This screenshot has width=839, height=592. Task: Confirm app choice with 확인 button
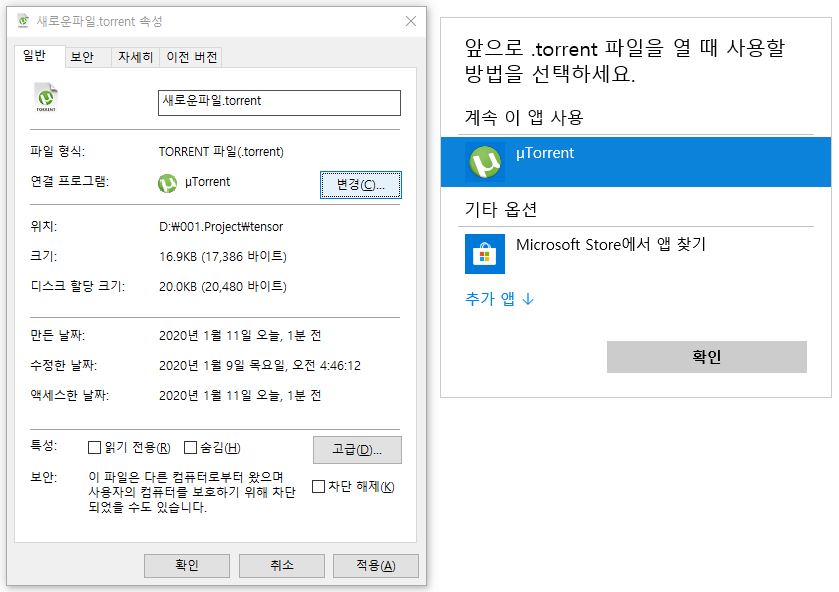[706, 356]
